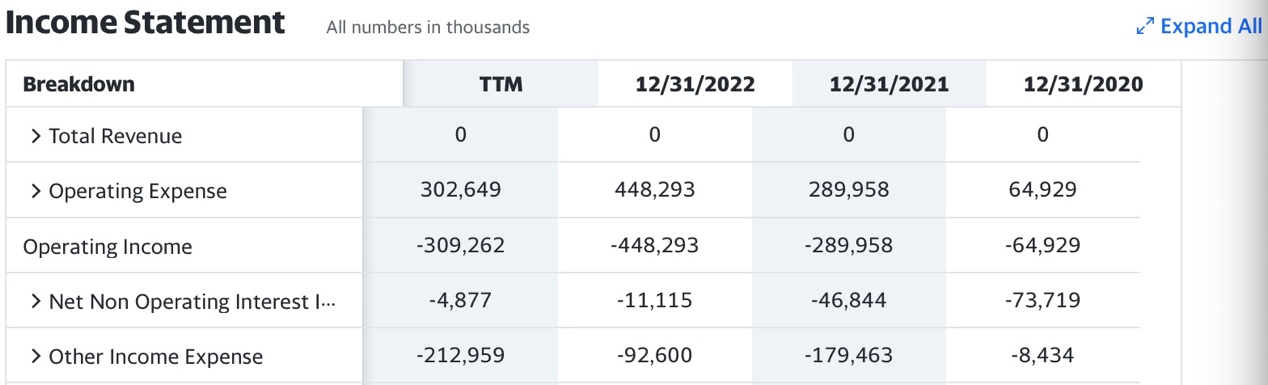Click the Income Statement heading
1268x385 pixels.
(145, 22)
